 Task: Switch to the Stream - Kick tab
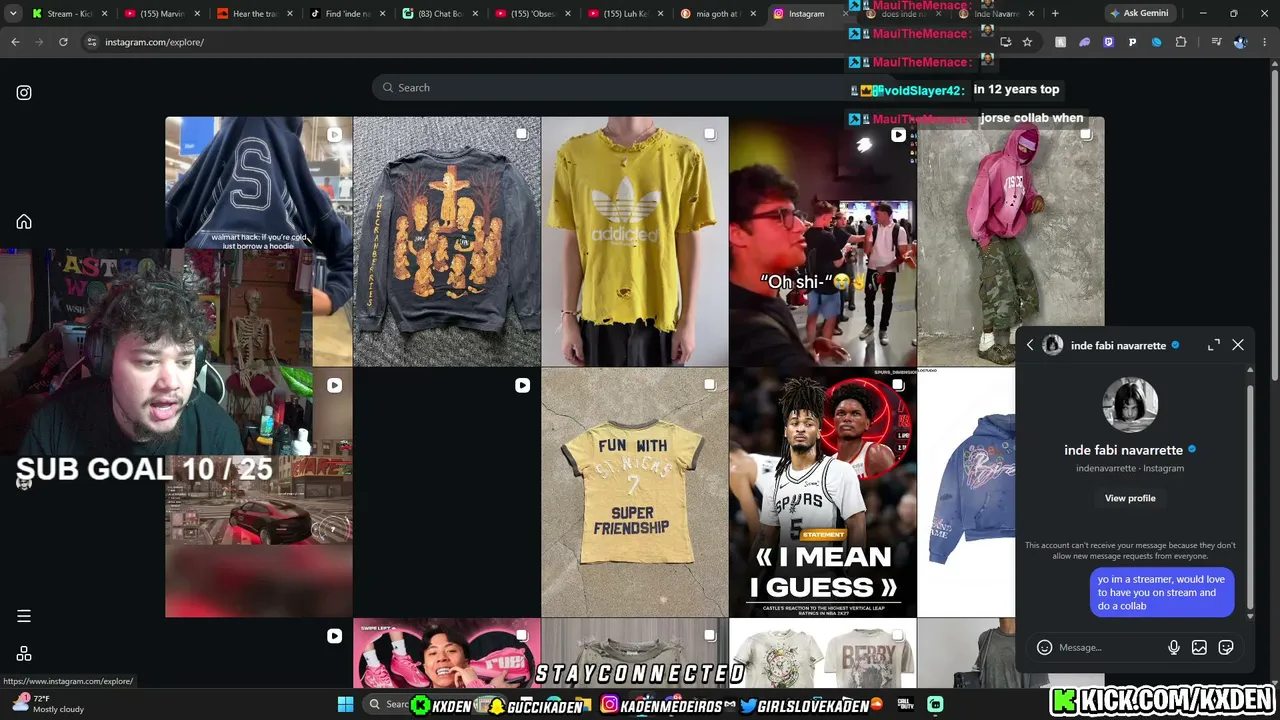click(x=68, y=14)
